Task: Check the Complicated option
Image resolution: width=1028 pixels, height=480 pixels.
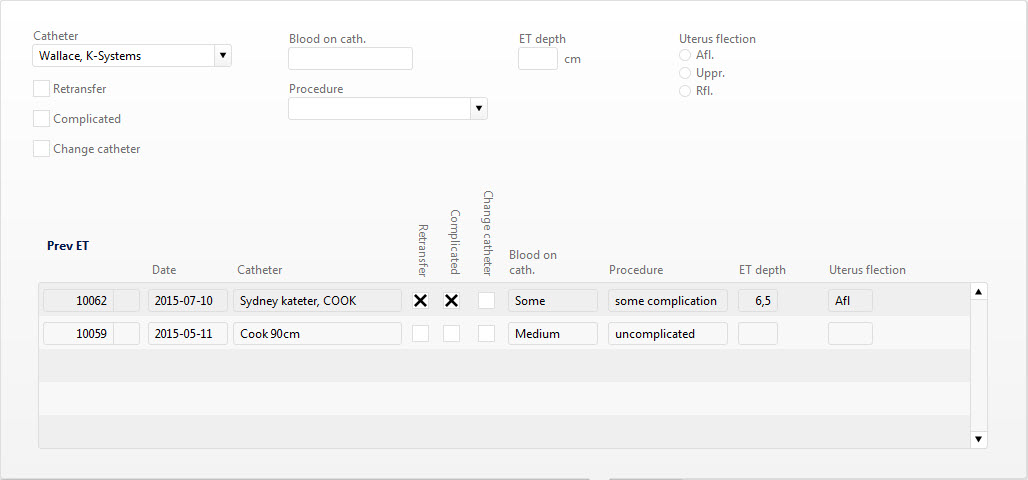Action: tap(41, 119)
